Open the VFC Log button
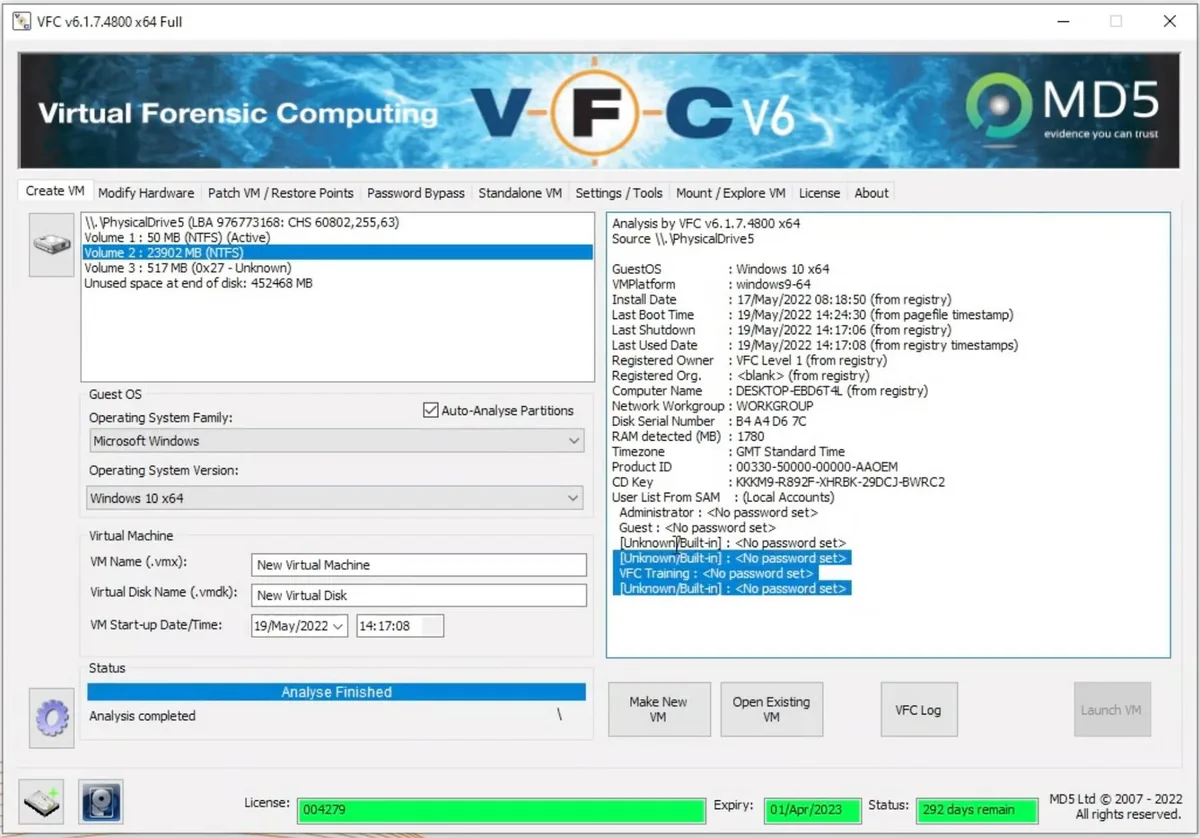 918,710
